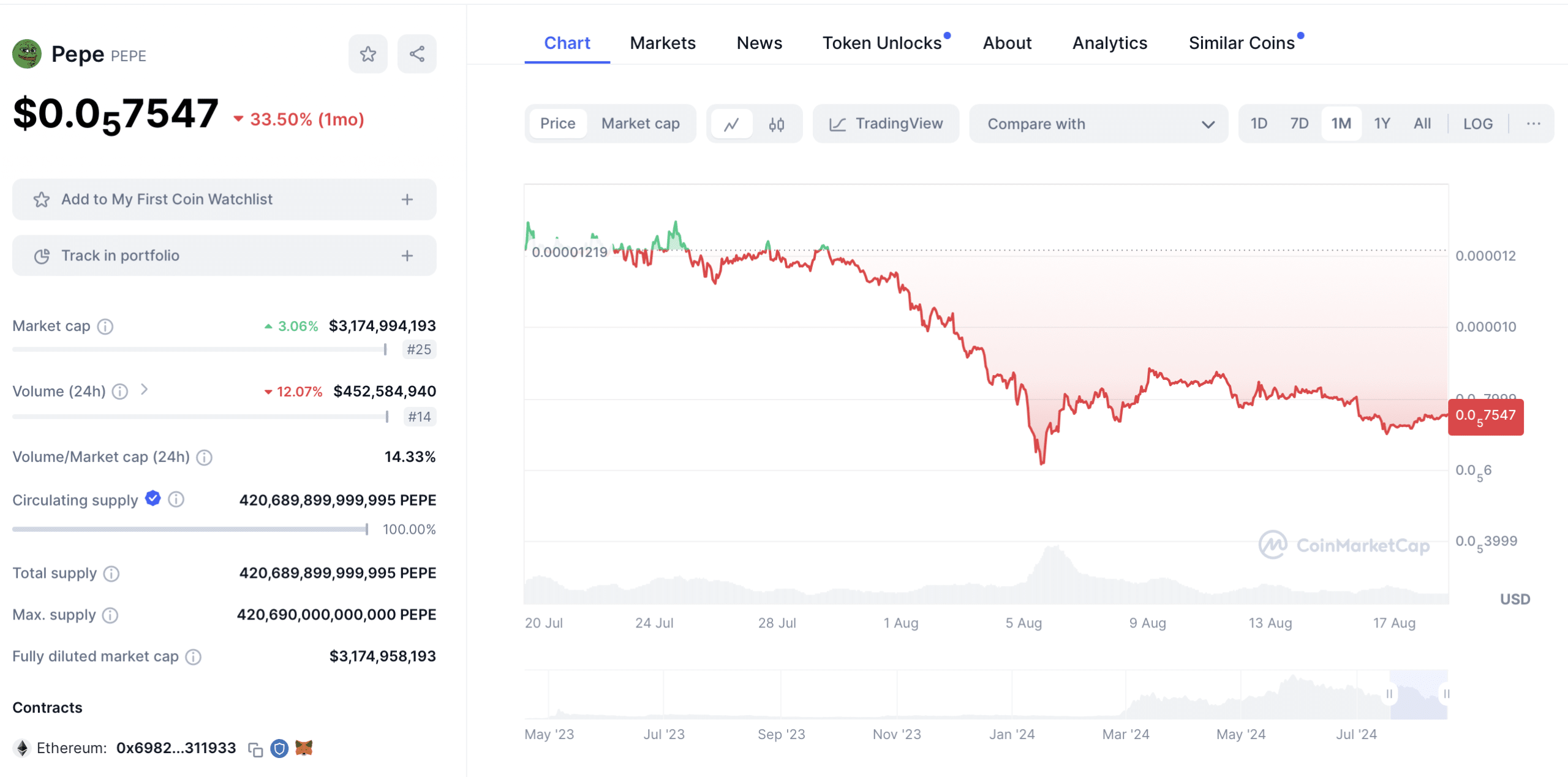Image resolution: width=1568 pixels, height=777 pixels.
Task: Click the Fully diluted market cap info icon
Action: point(194,657)
